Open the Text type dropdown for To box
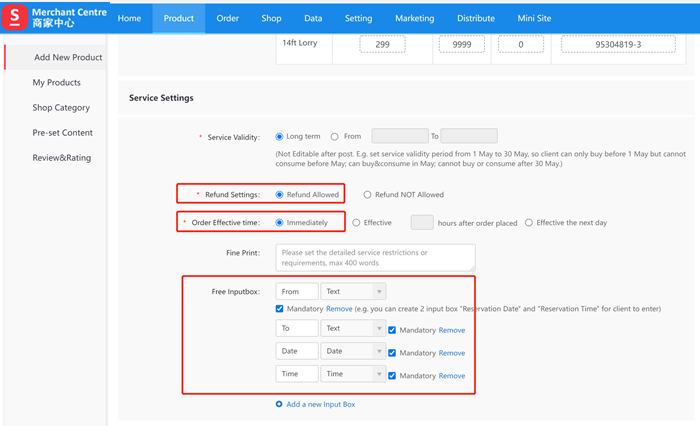This screenshot has width=700, height=426. pyautogui.click(x=353, y=328)
